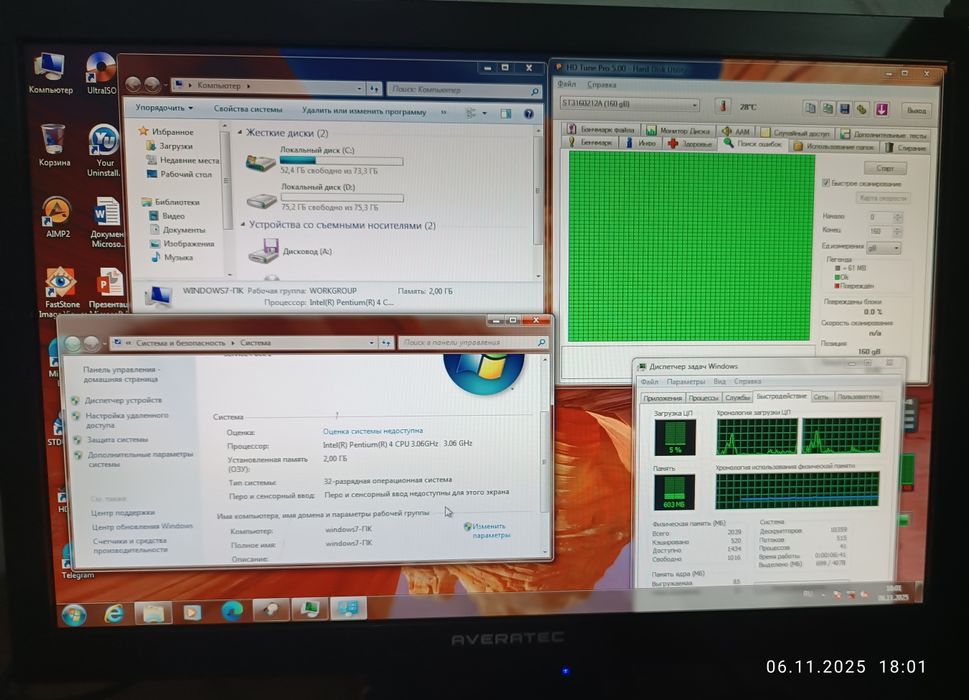Click the Изменить параметры link

pyautogui.click(x=491, y=530)
